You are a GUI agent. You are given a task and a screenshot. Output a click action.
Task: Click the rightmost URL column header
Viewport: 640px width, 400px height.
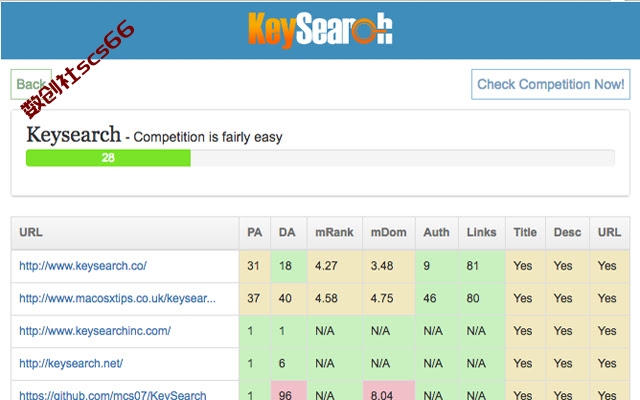tap(609, 232)
